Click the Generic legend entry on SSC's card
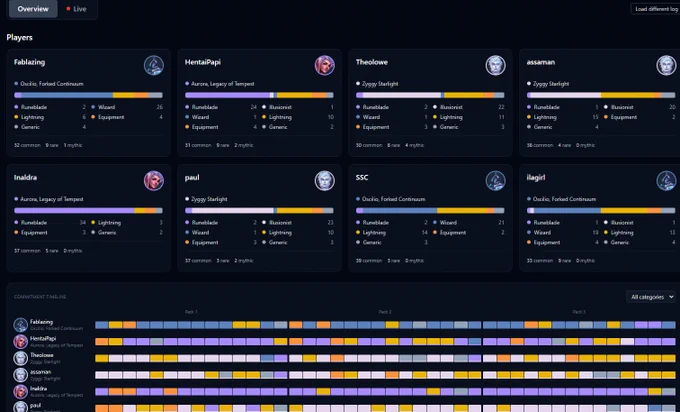Screen dimensions: 680x412 coord(392,242)
